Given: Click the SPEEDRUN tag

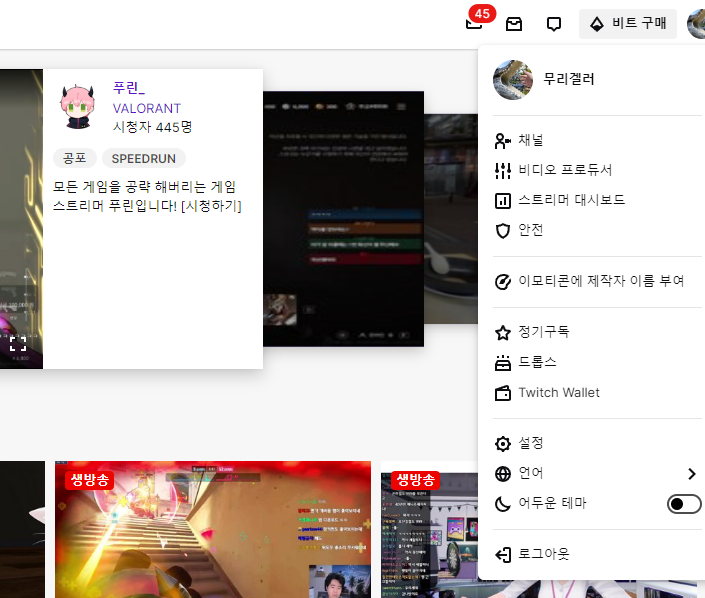Looking at the screenshot, I should click(143, 158).
